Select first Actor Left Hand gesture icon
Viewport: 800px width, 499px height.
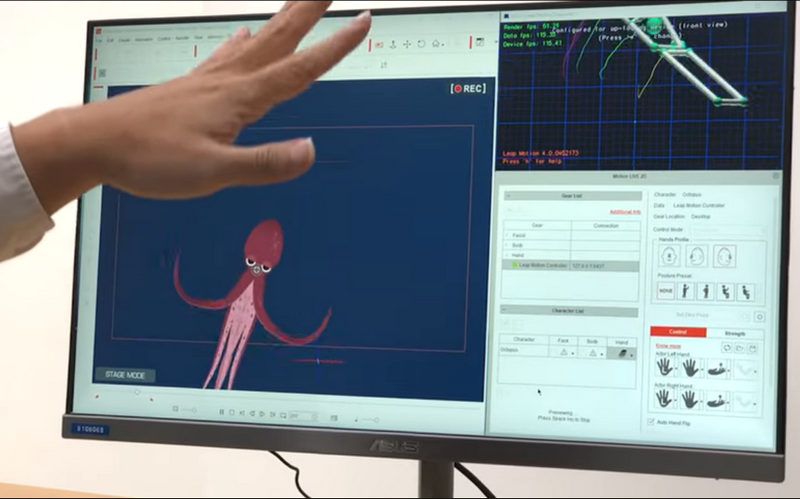click(664, 367)
